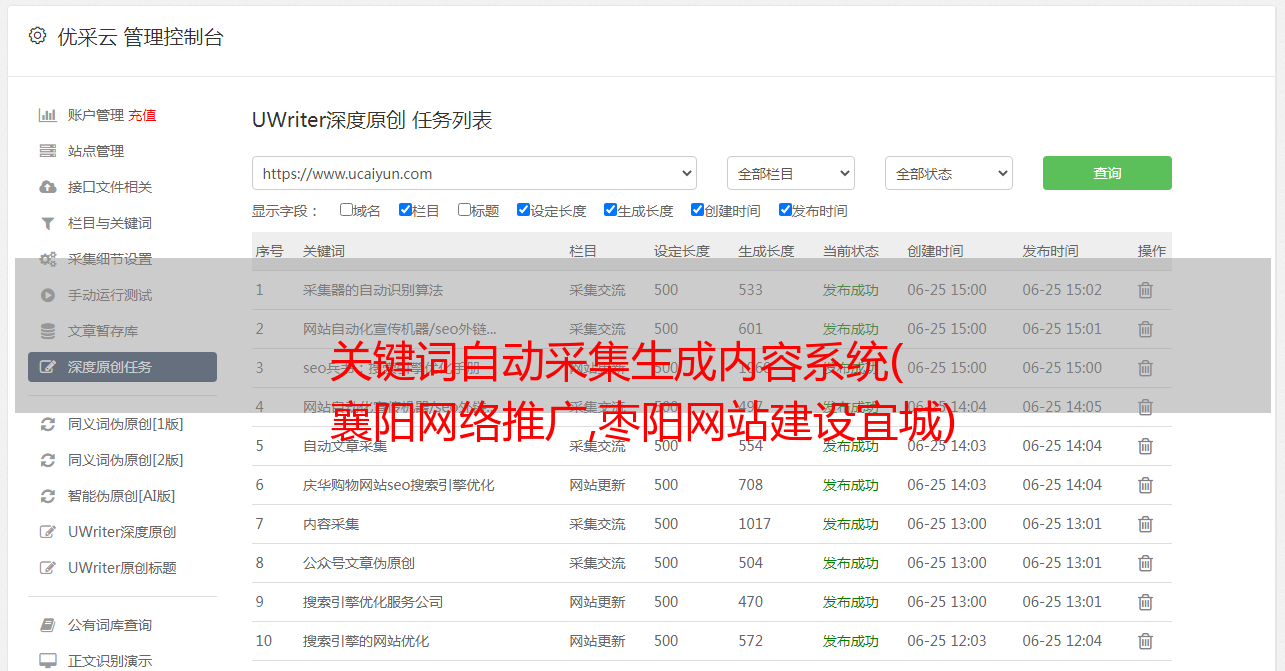Click the trash icon in row 2
This screenshot has width=1285, height=671.
coord(1145,329)
